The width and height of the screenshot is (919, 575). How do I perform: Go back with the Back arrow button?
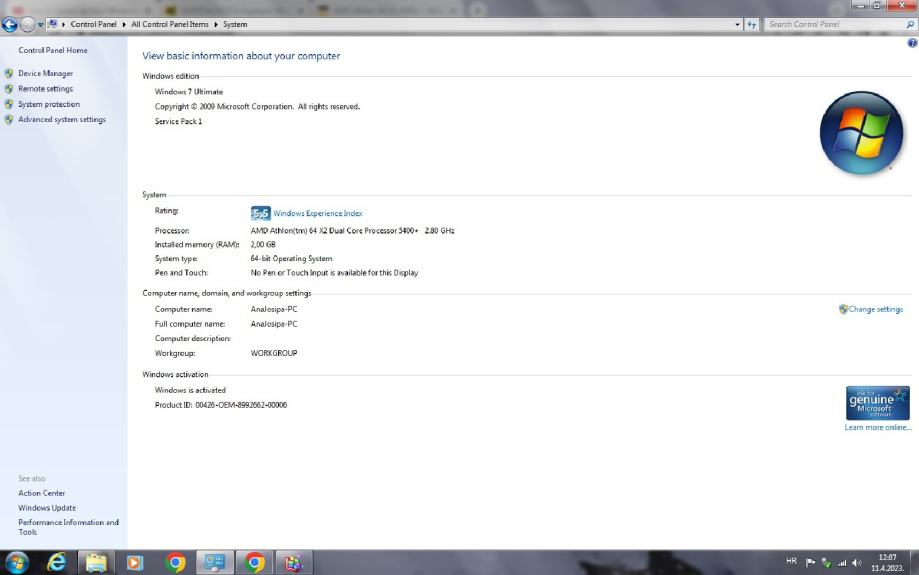point(9,25)
